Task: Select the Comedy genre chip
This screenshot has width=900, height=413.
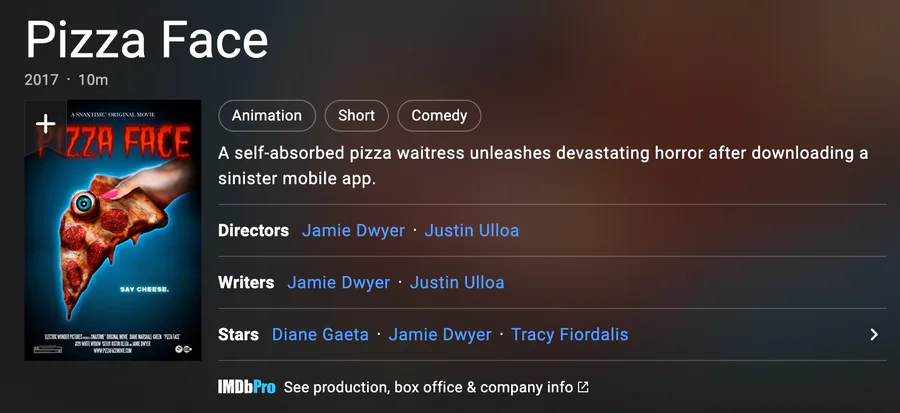Action: point(439,116)
